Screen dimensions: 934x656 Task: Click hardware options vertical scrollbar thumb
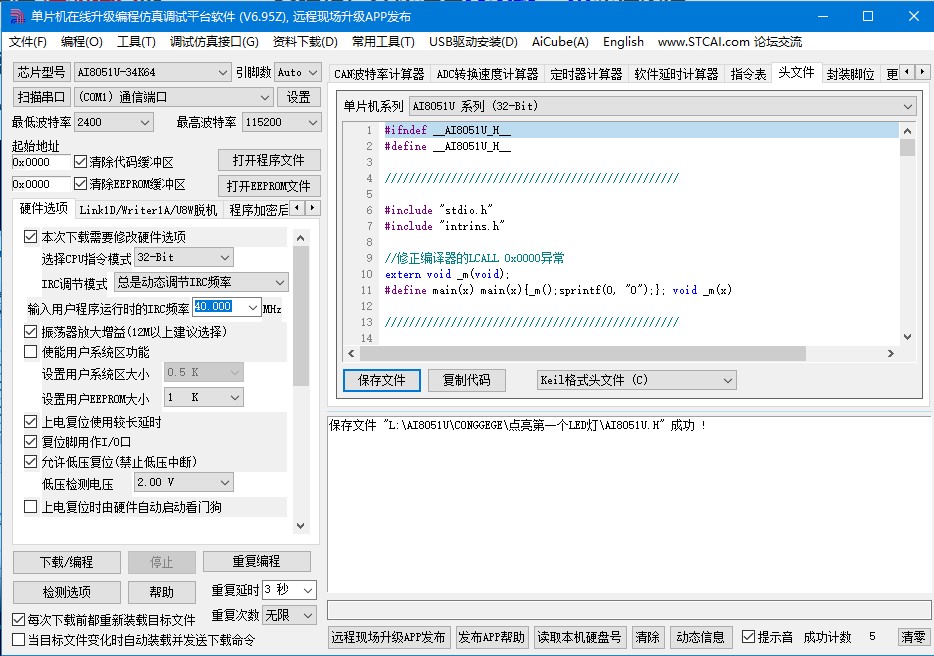point(301,316)
